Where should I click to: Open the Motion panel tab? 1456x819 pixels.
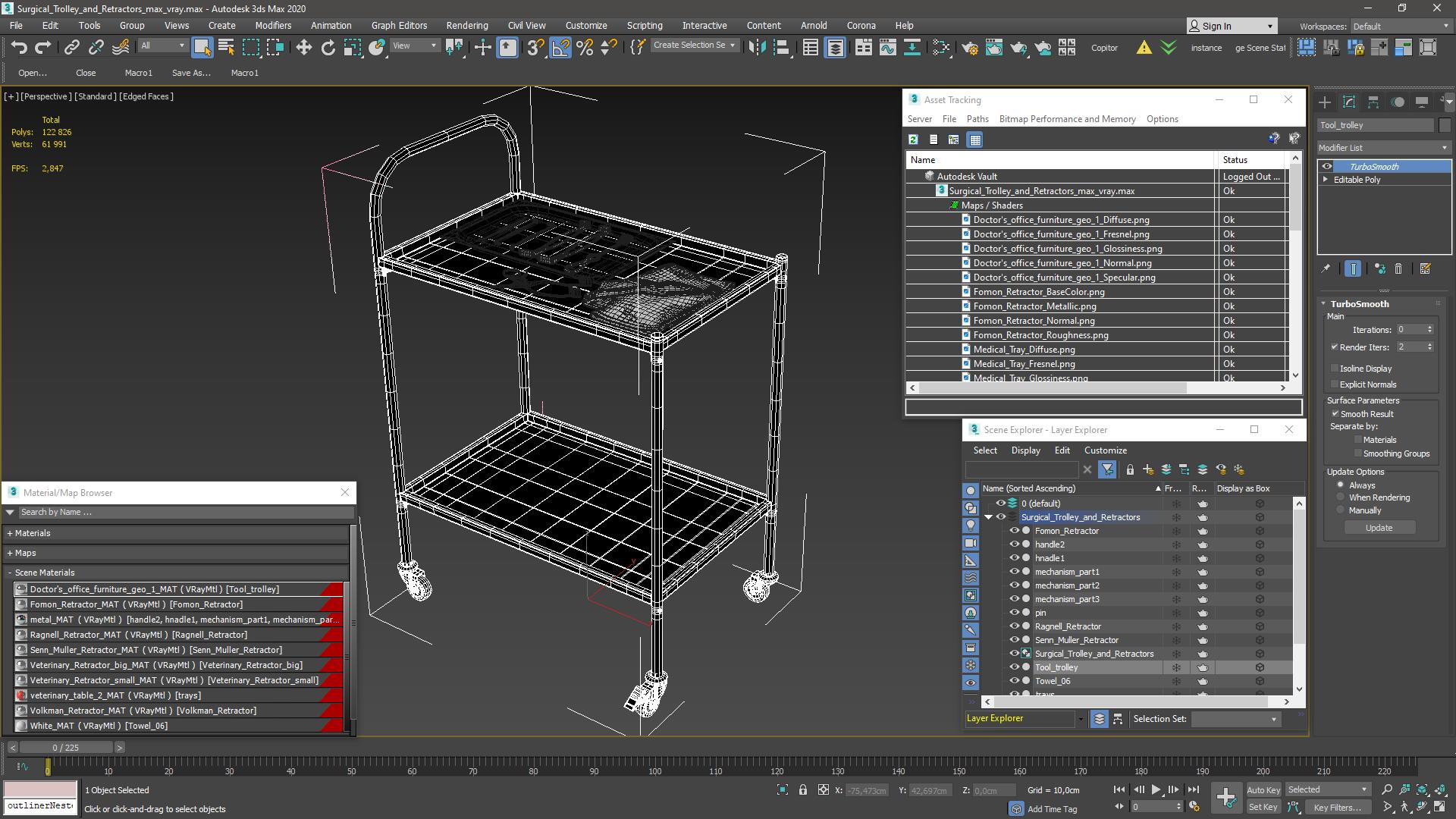click(1398, 102)
